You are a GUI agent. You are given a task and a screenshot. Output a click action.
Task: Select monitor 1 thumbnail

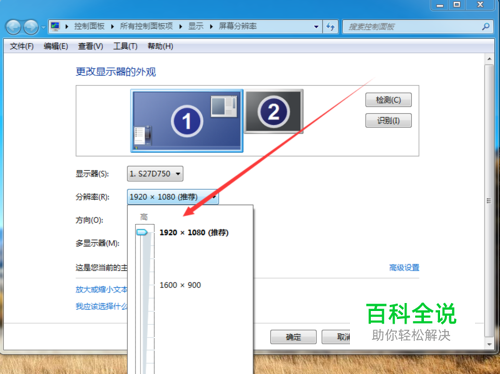187,121
